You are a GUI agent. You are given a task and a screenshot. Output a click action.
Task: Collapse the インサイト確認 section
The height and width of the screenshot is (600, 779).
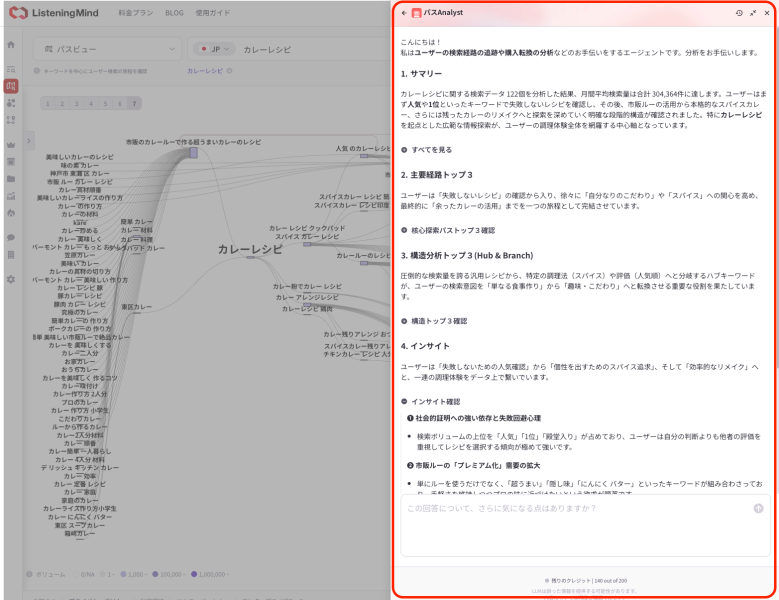433,401
